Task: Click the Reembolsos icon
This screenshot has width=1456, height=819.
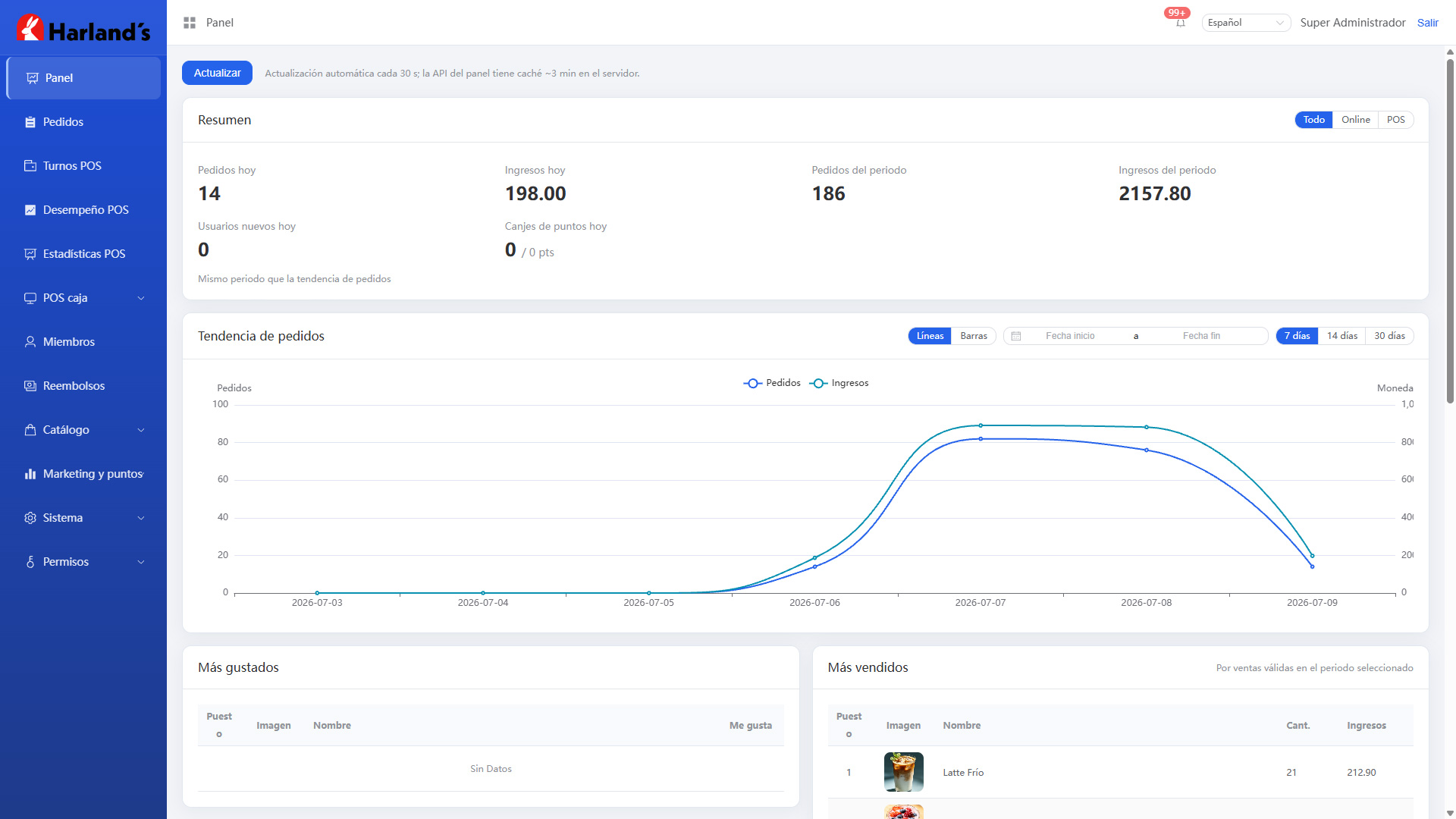Action: point(30,386)
